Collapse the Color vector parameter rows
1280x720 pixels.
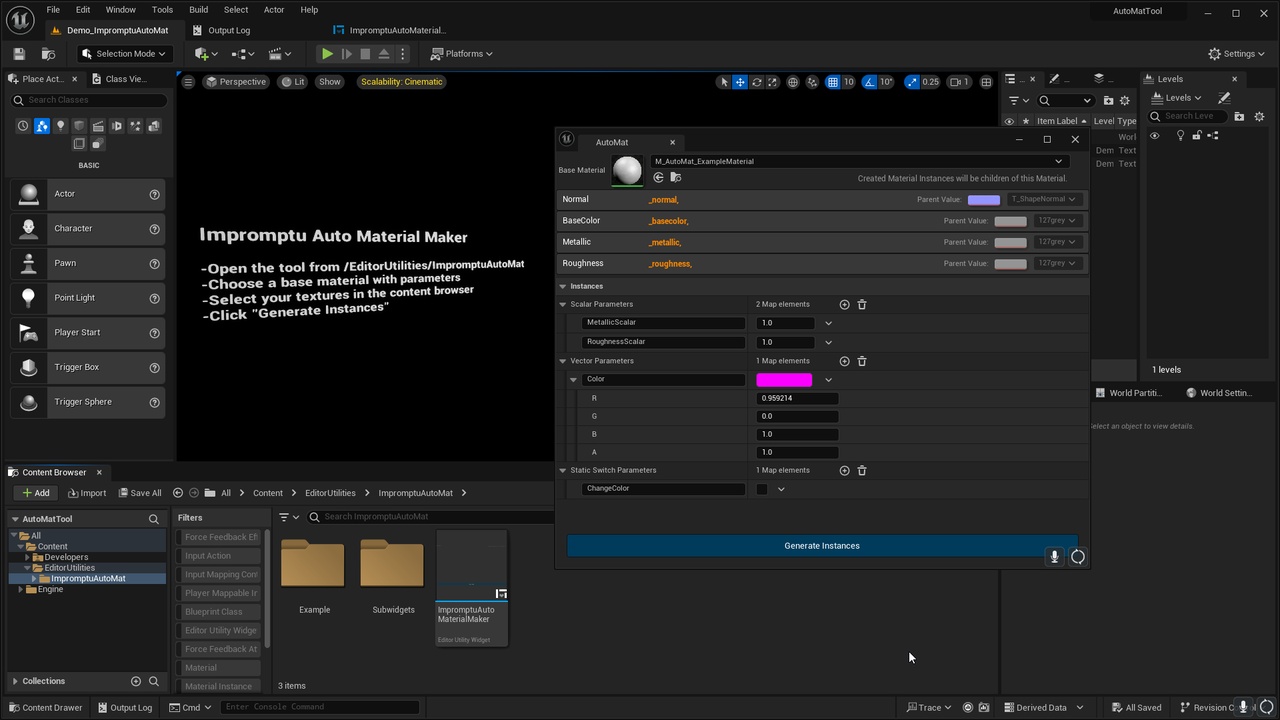pos(573,380)
